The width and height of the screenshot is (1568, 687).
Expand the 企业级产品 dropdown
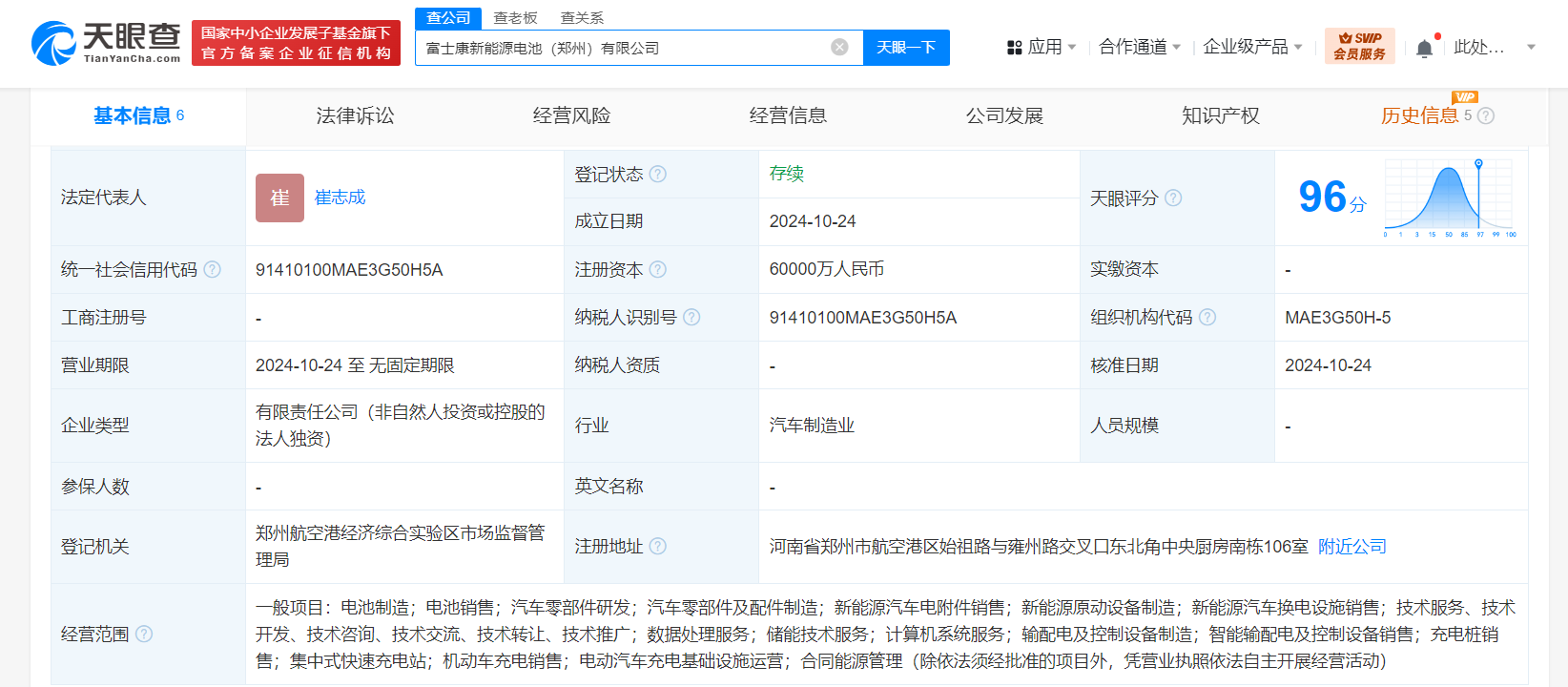1298,47
